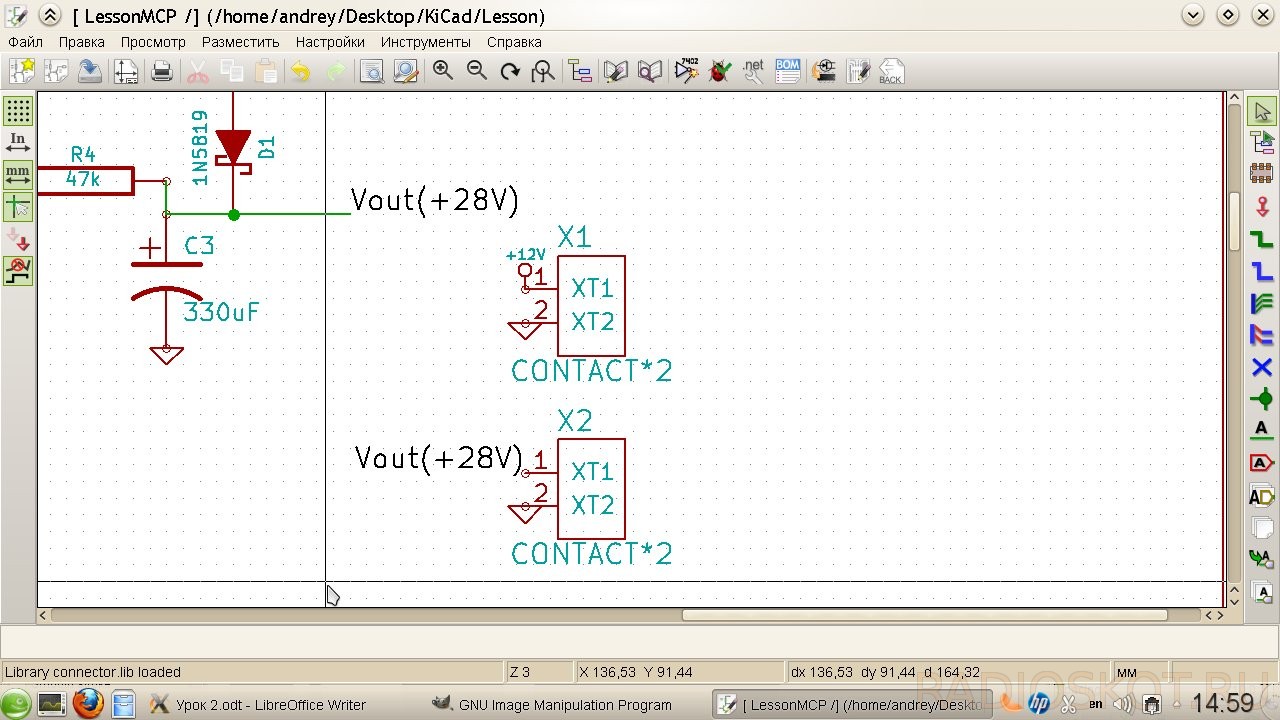The width and height of the screenshot is (1280, 720).
Task: Print the schematic
Action: pyautogui.click(x=162, y=71)
